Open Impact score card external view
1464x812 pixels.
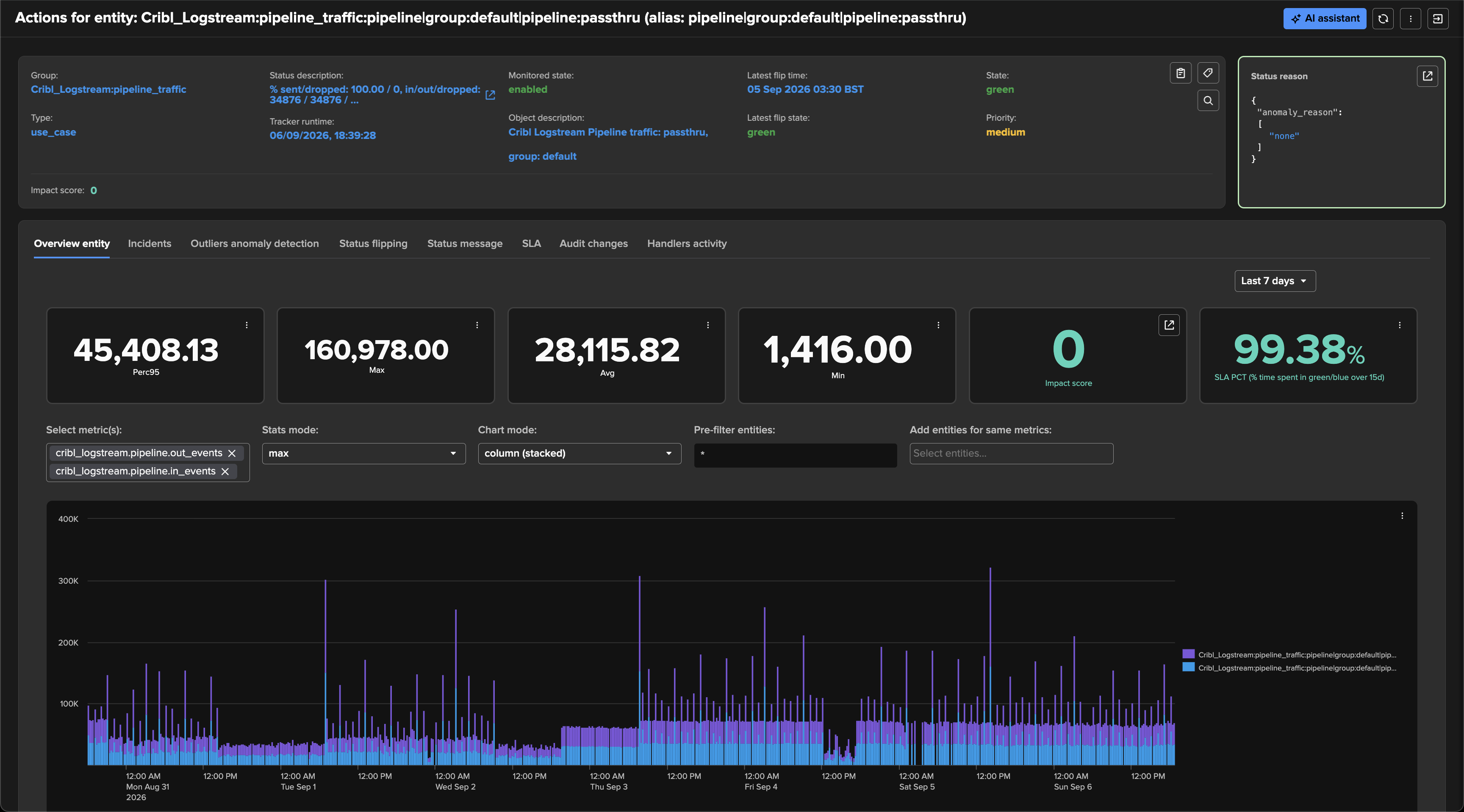[1169, 325]
